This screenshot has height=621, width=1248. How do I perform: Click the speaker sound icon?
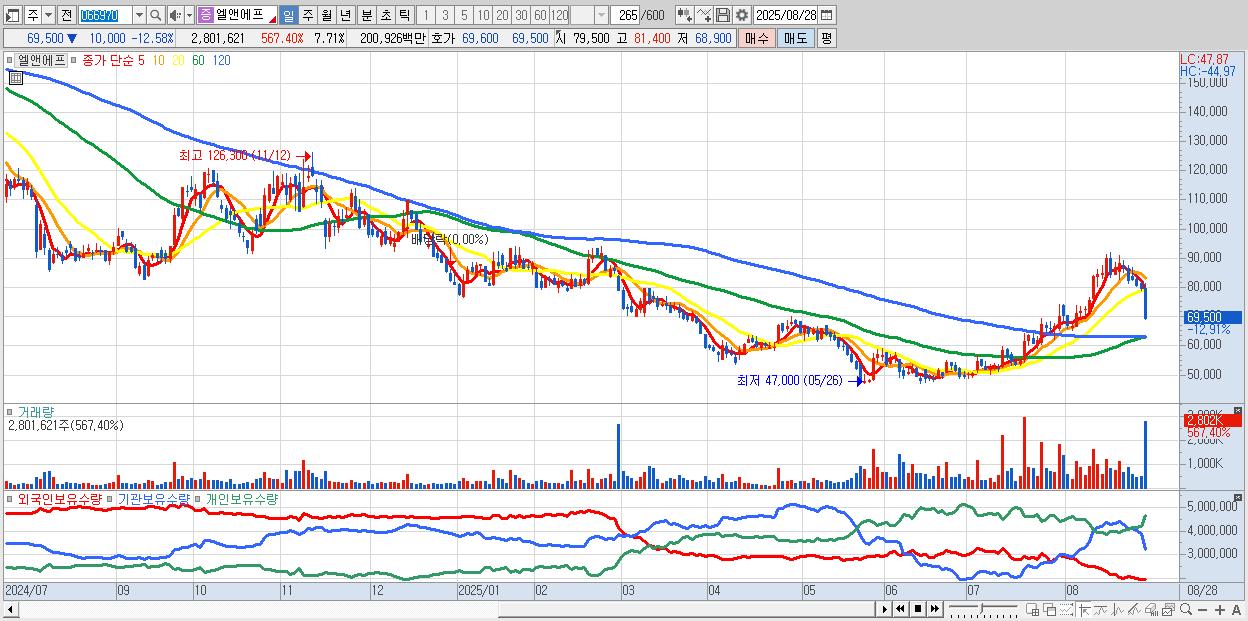click(175, 15)
